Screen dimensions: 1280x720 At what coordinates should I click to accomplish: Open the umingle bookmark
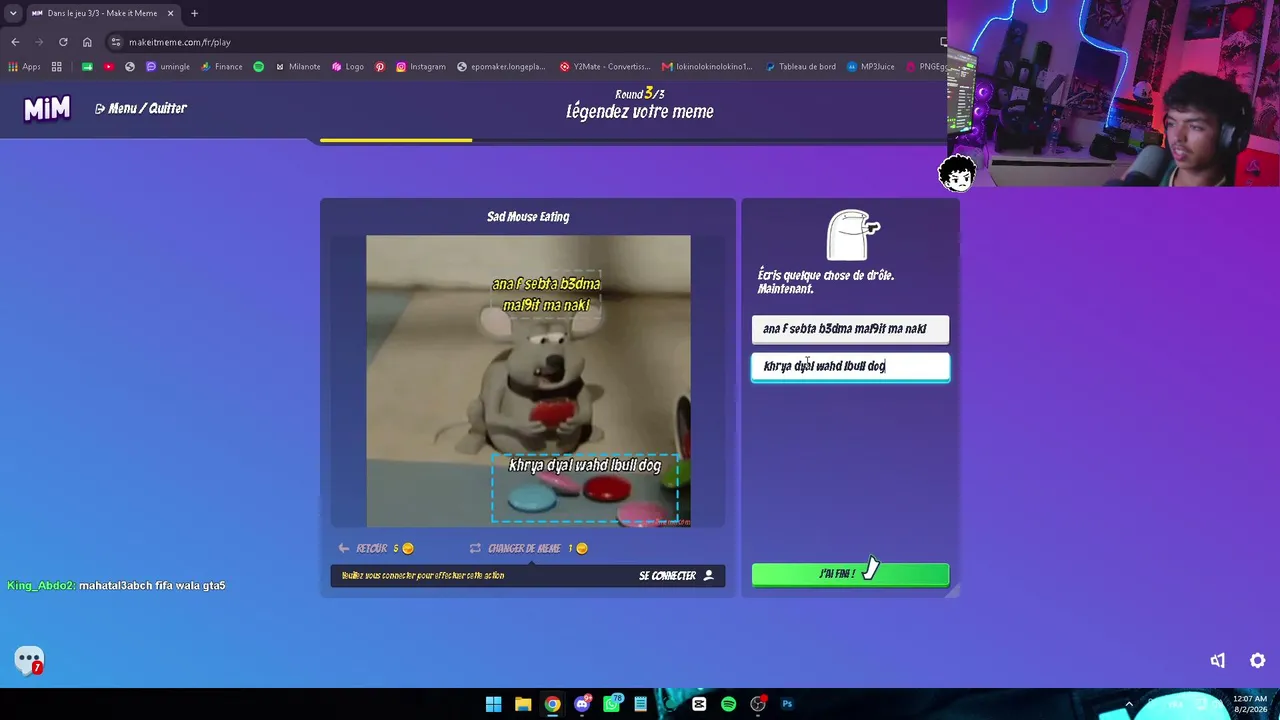pos(168,67)
